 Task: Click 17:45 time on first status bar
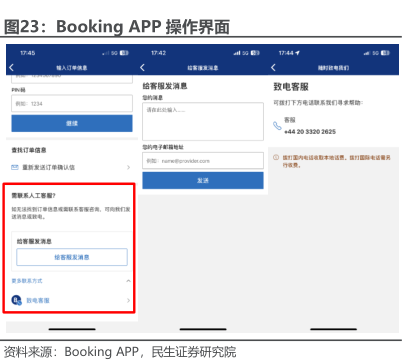pos(28,53)
